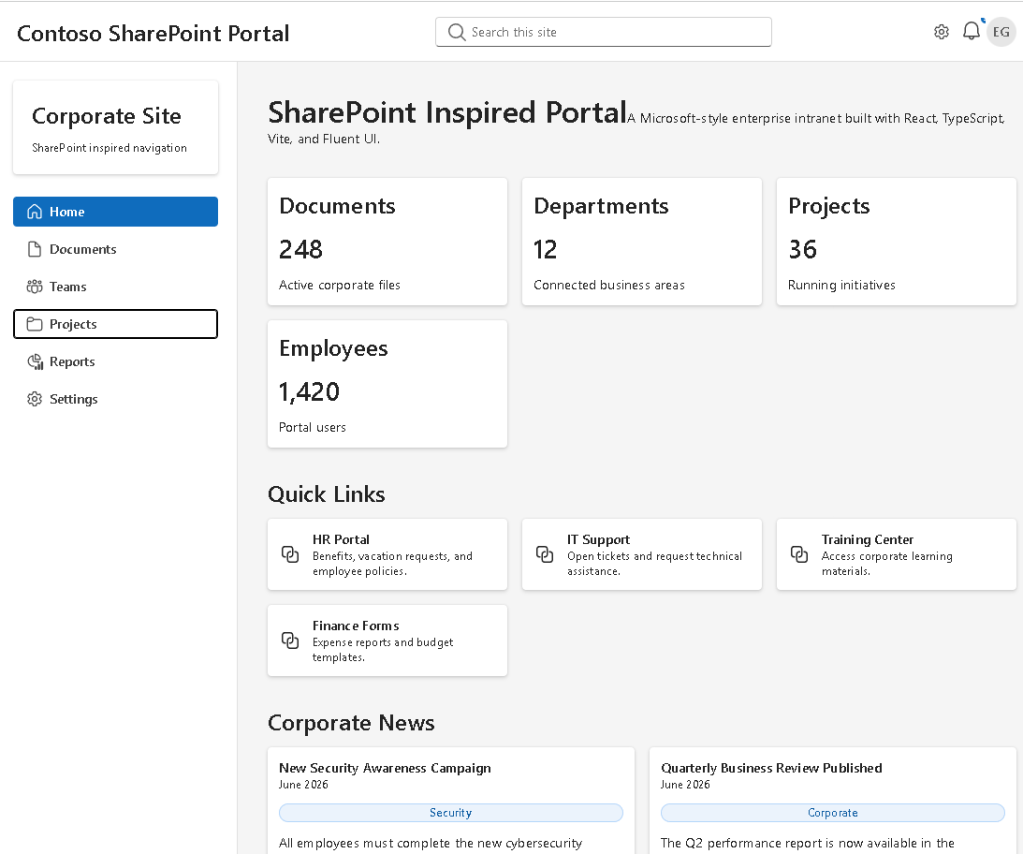
Task: Click the Corporate news tag
Action: click(832, 812)
